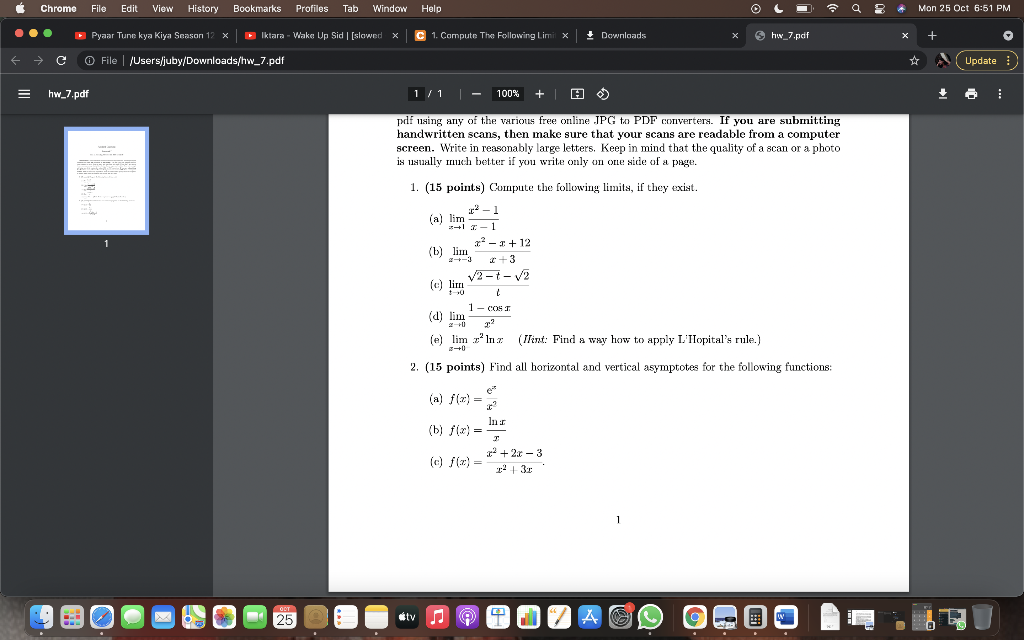
Task: Open Spotlight search in menu bar
Action: pyautogui.click(x=856, y=8)
